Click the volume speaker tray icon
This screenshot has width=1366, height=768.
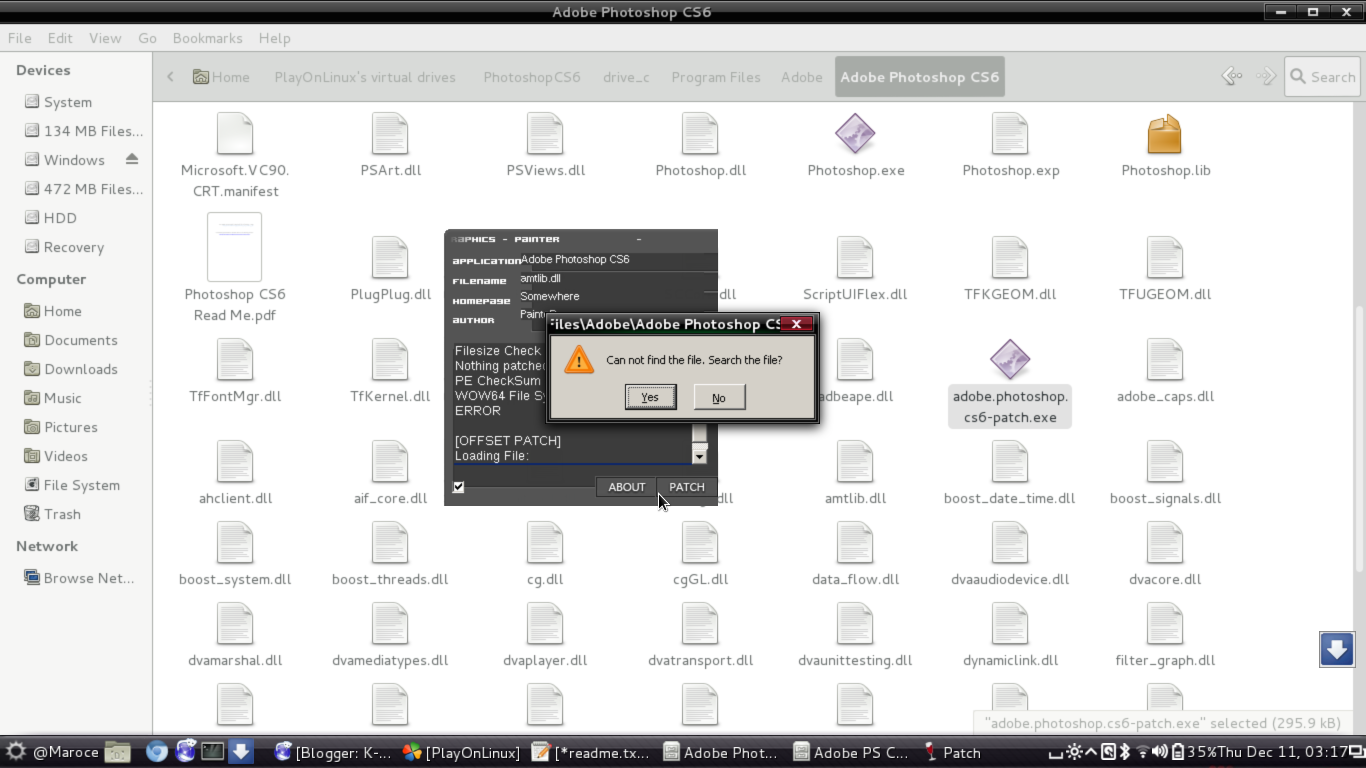[x=1160, y=752]
